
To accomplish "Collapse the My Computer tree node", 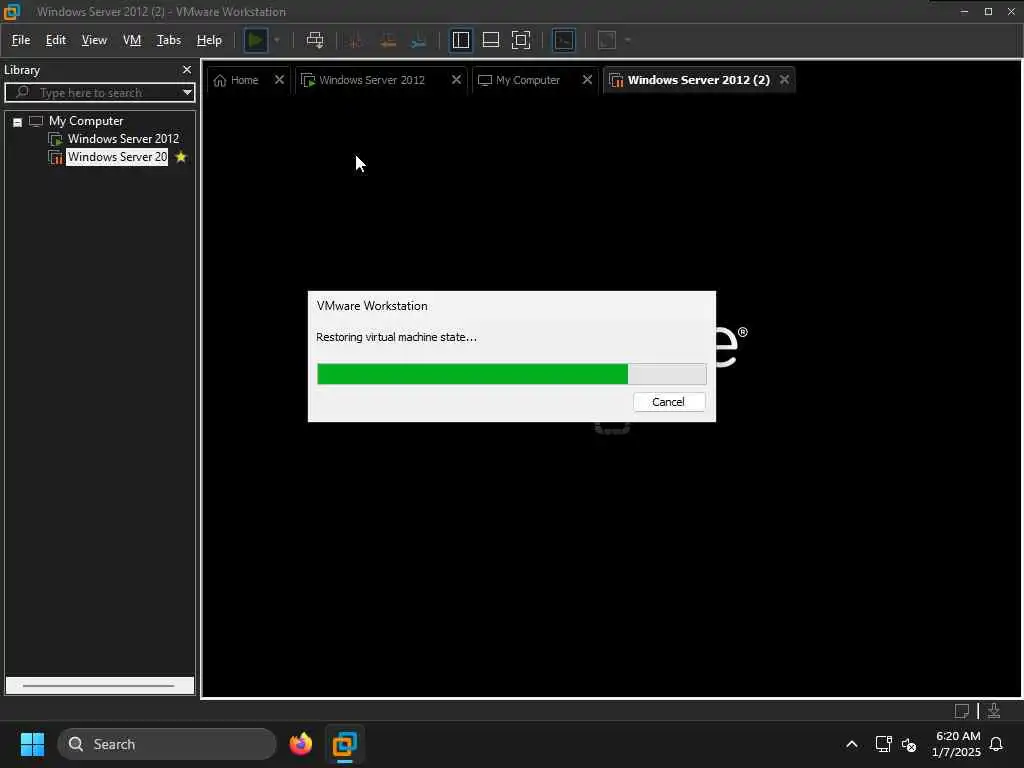I will coord(18,122).
